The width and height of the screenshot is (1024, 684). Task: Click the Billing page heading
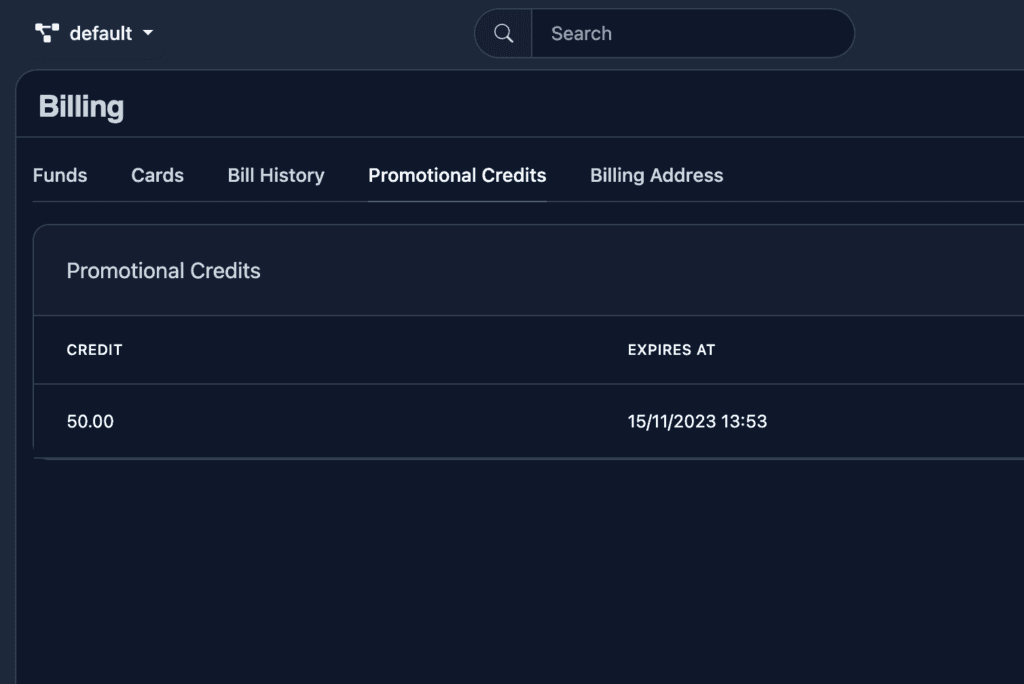(81, 106)
